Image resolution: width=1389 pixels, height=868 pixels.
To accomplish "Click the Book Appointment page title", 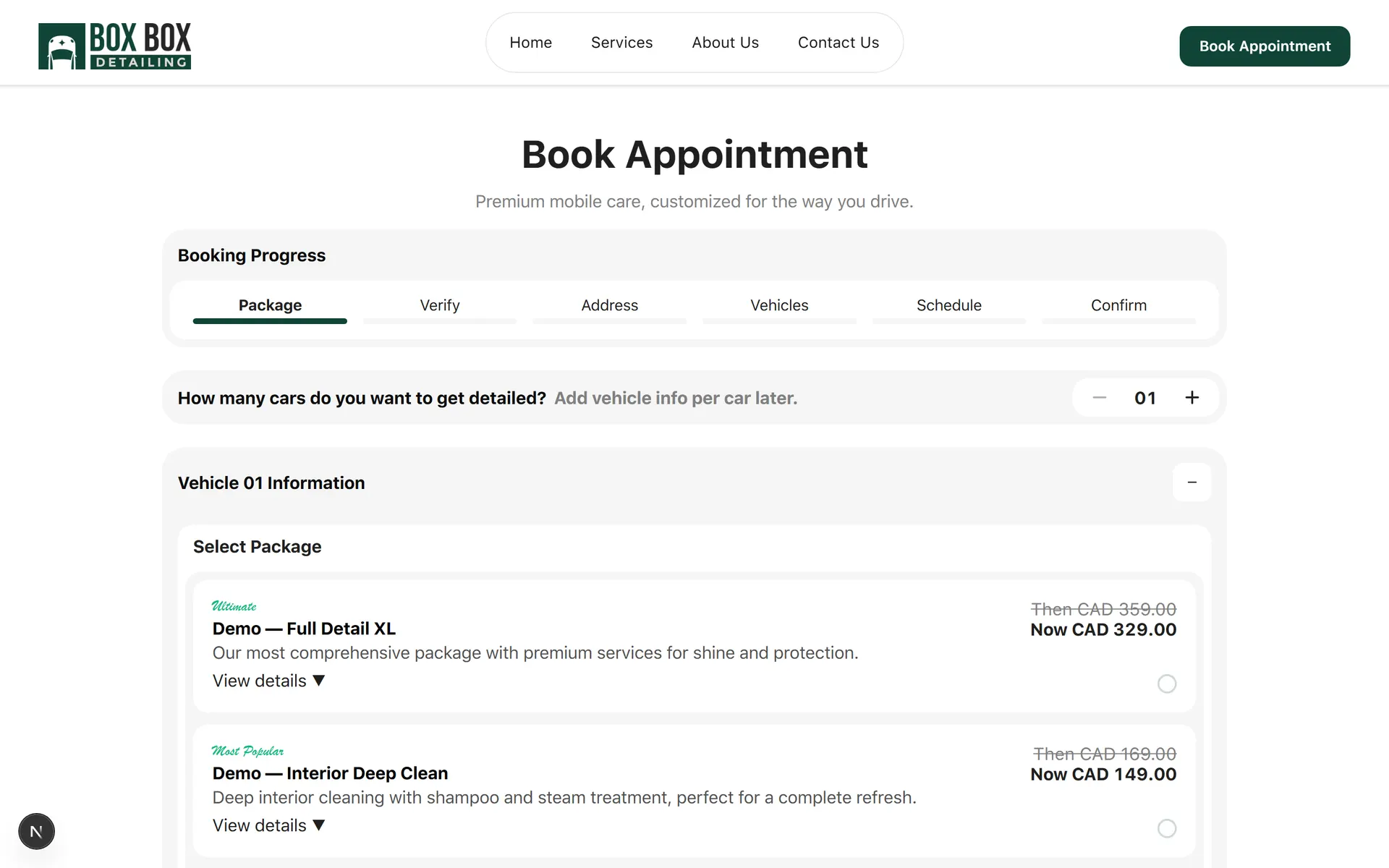I will click(x=694, y=154).
